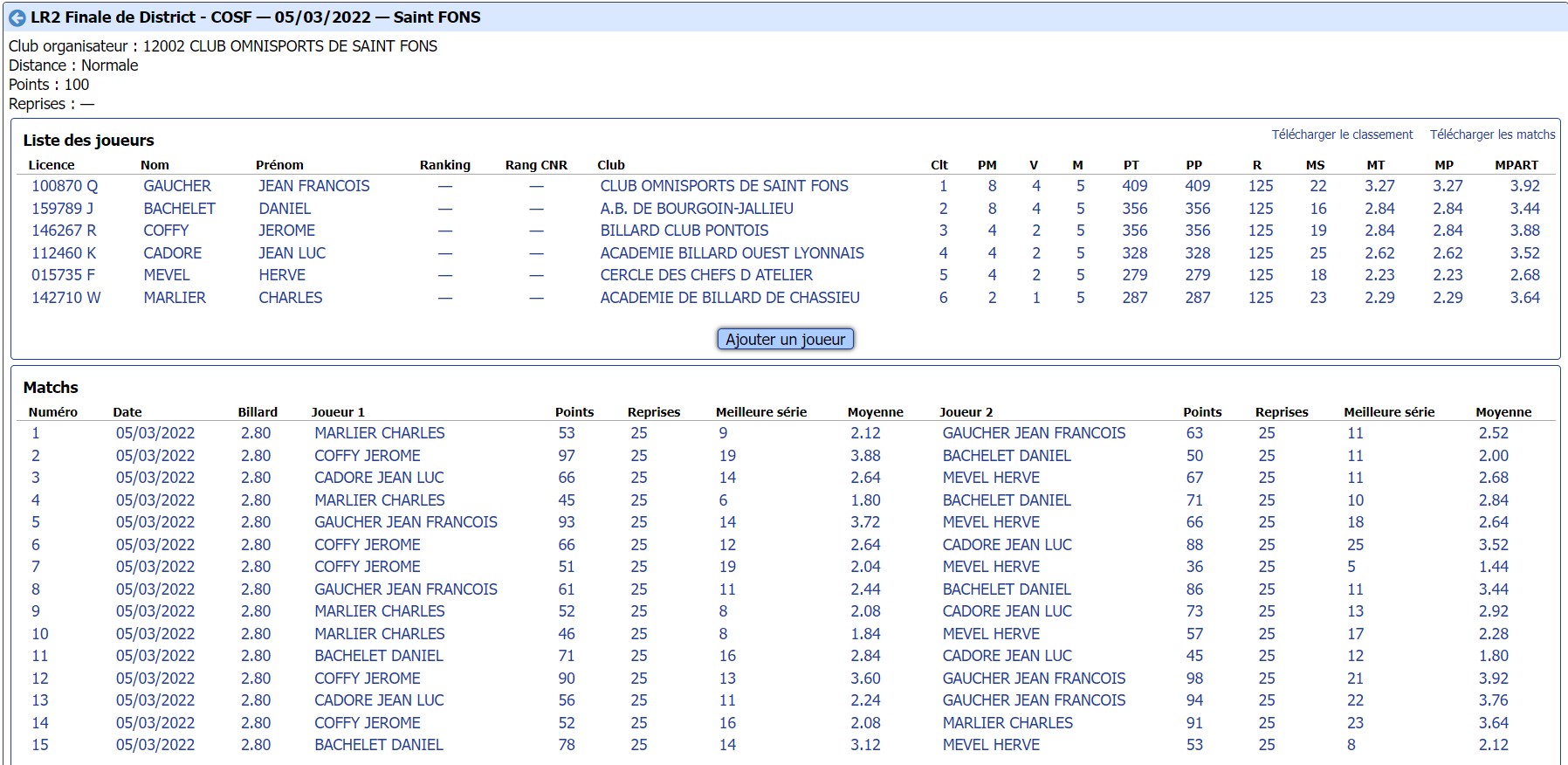Click Joueur 2 column header
This screenshot has height=765, width=1568.
[966, 412]
